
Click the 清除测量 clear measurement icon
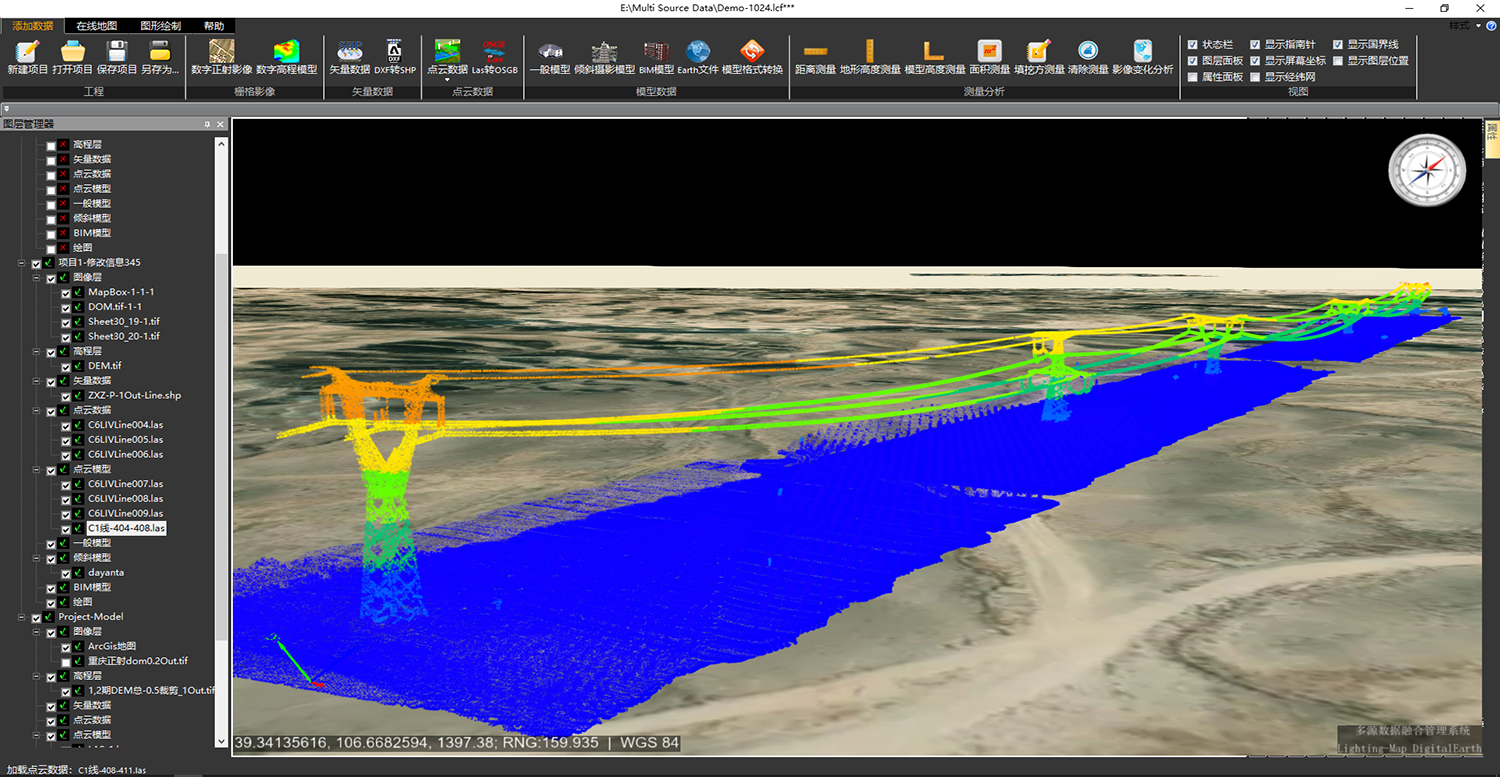point(1088,52)
